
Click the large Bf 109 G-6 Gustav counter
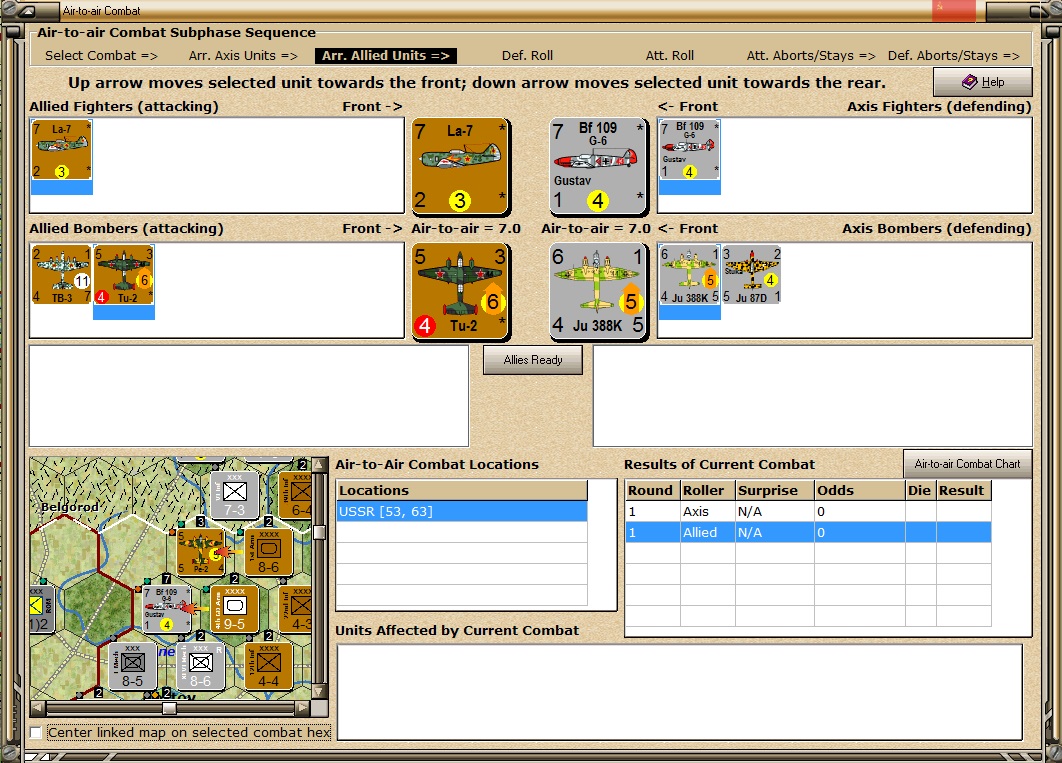coord(598,165)
